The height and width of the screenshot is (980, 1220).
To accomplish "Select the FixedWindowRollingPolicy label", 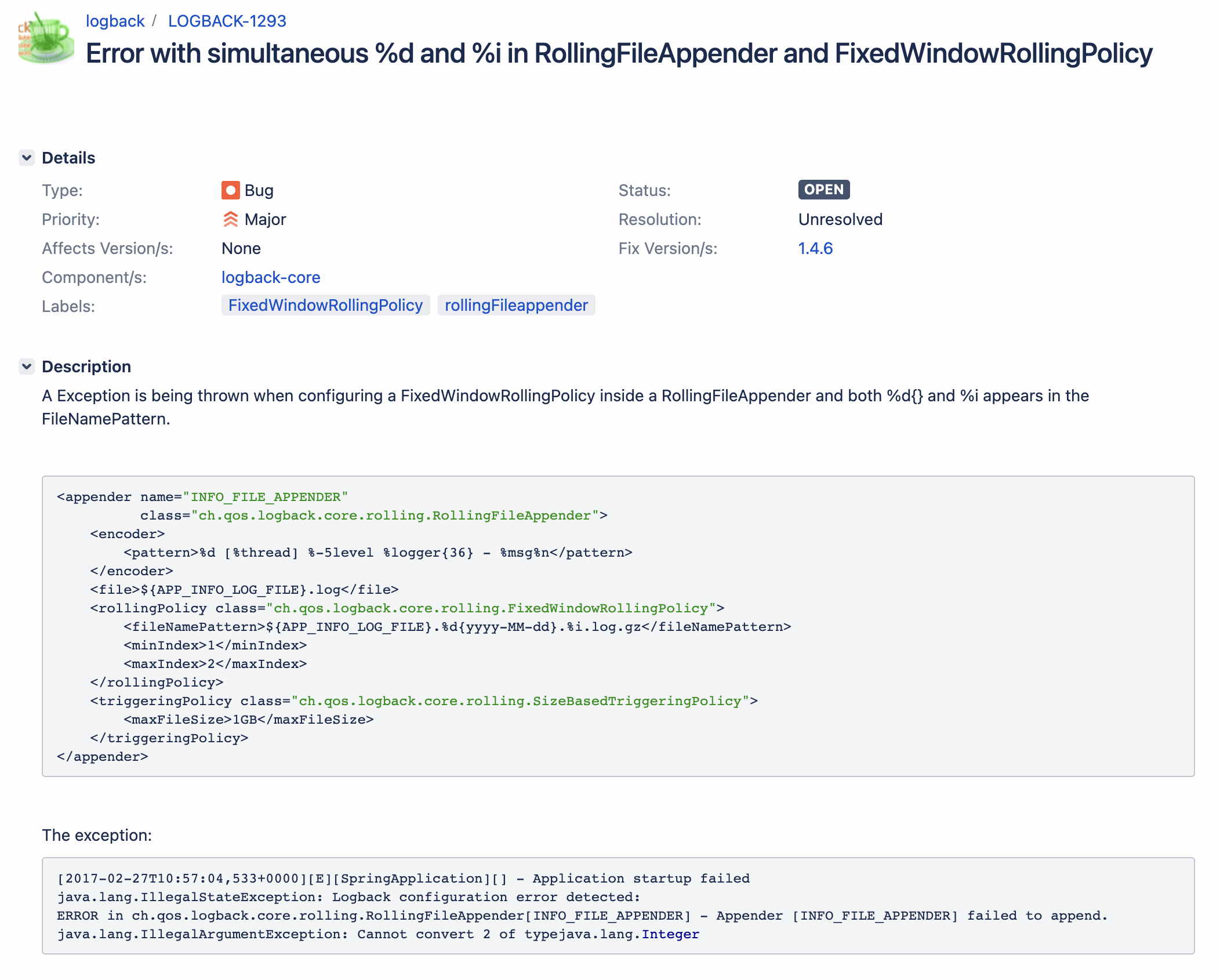I will (325, 305).
